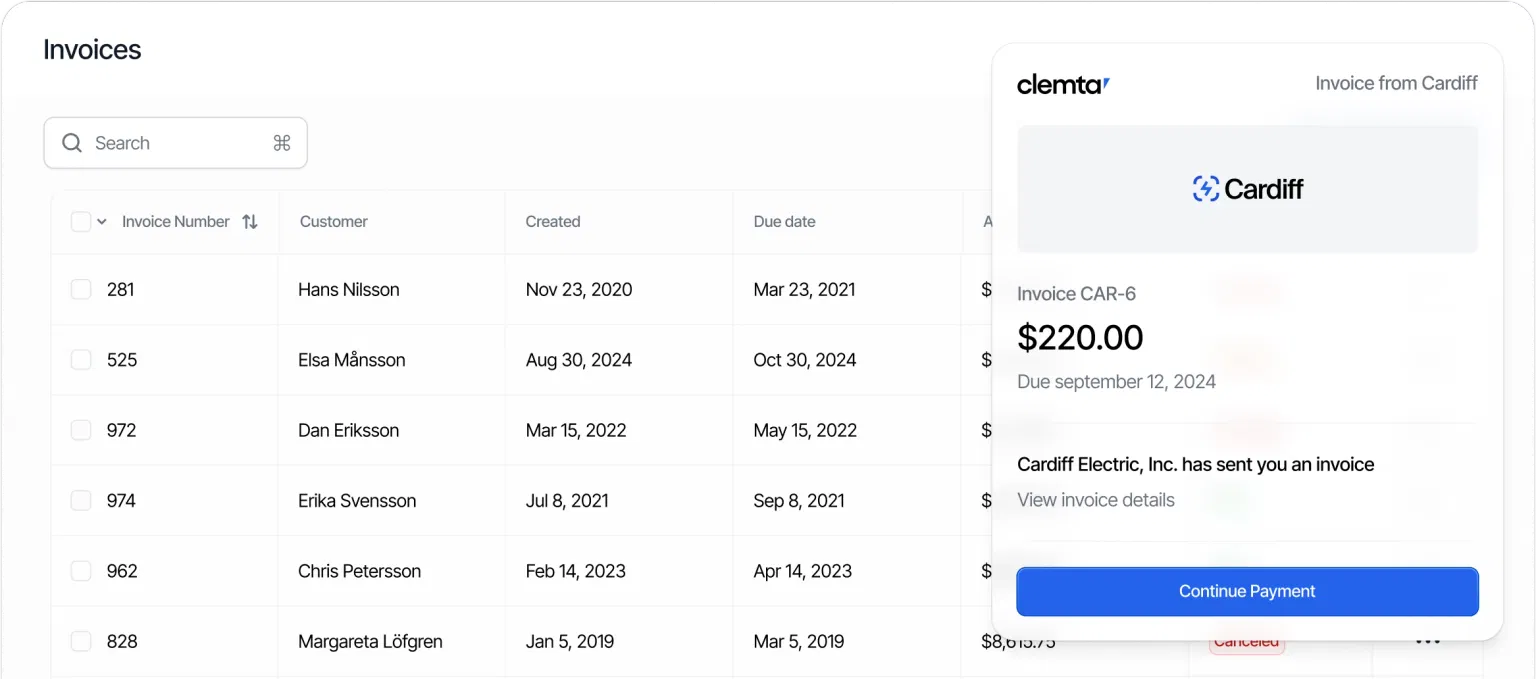Open row actions menu for invoice 828
The height and width of the screenshot is (679, 1536).
pyautogui.click(x=1428, y=641)
